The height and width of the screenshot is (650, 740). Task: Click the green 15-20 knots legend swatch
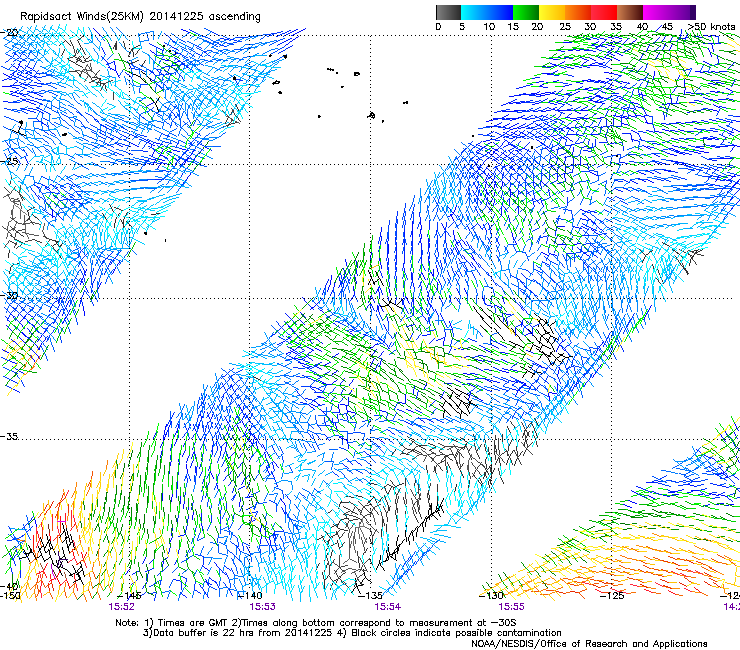pyautogui.click(x=526, y=12)
